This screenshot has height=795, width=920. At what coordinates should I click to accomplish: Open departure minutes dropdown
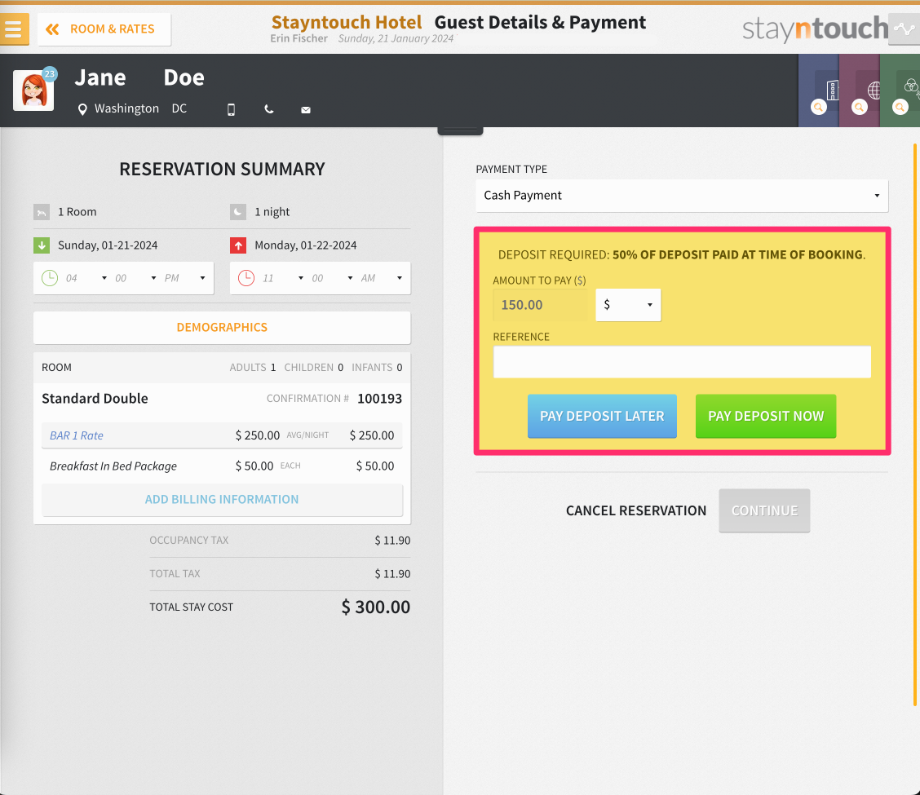[x=332, y=278]
